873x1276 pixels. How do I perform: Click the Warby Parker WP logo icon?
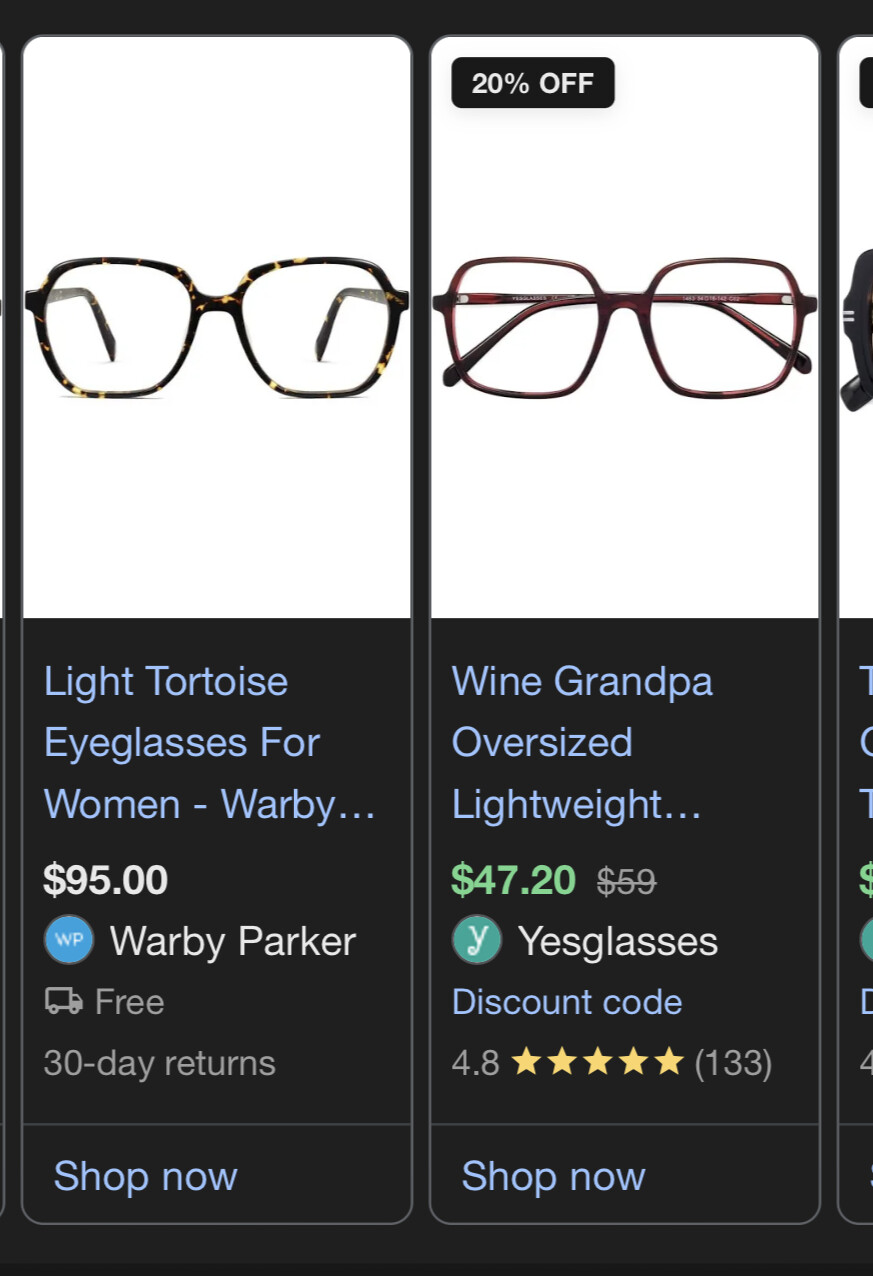[x=69, y=940]
